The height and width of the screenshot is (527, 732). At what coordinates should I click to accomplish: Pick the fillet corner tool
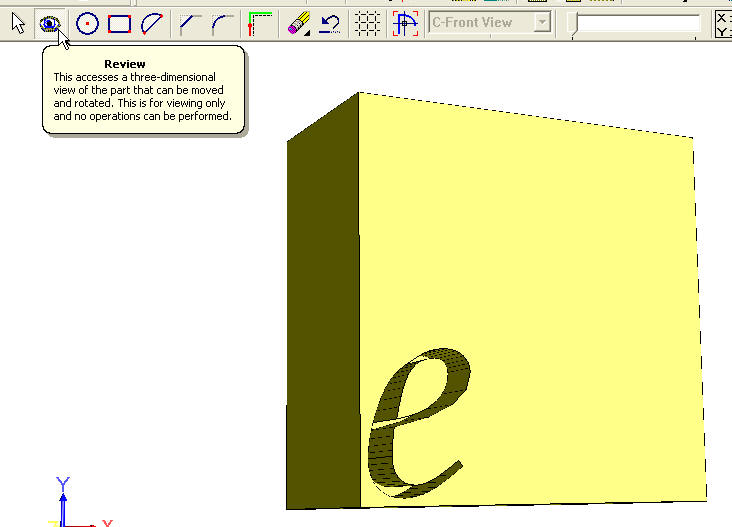pos(222,24)
